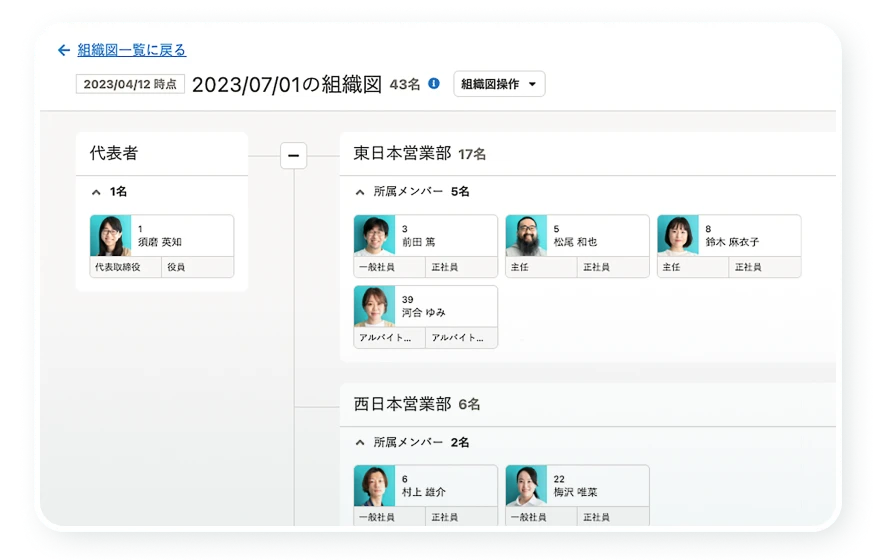Click the blue info icon beside 43名

[433, 84]
